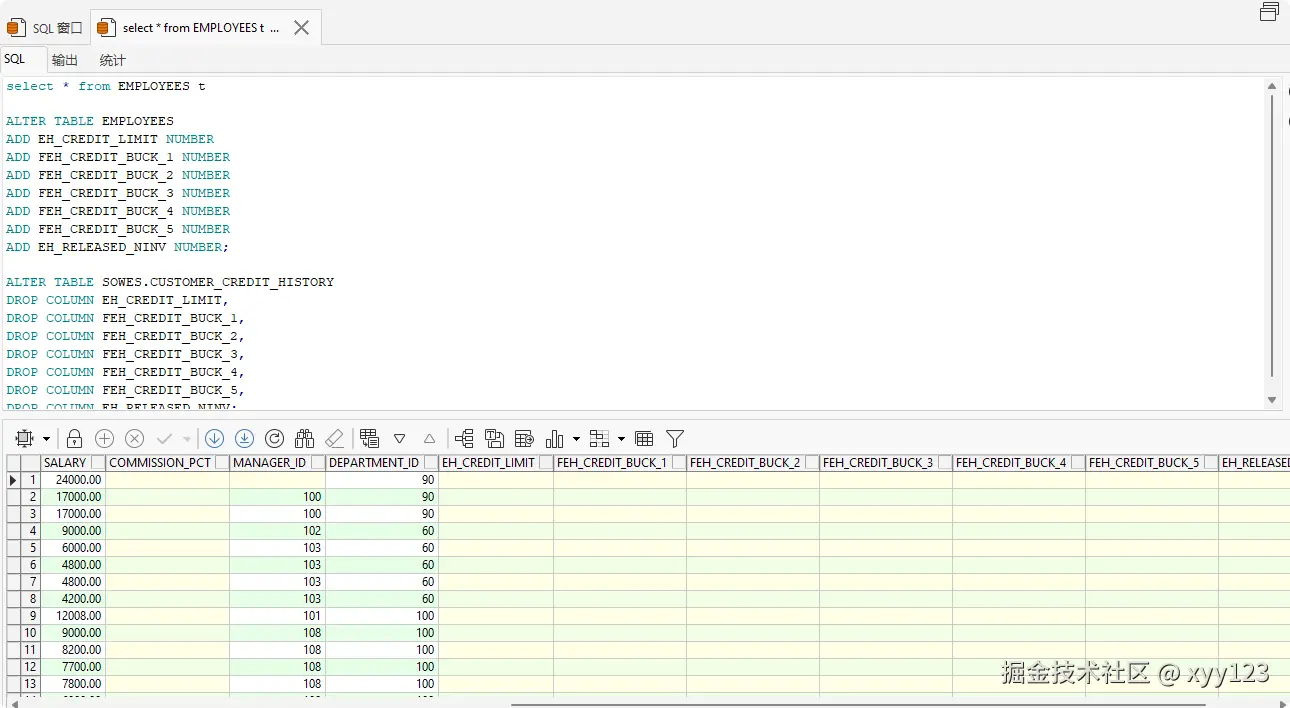Screen dimensions: 1290x708
Task: Click the bar chart icon
Action: click(555, 438)
